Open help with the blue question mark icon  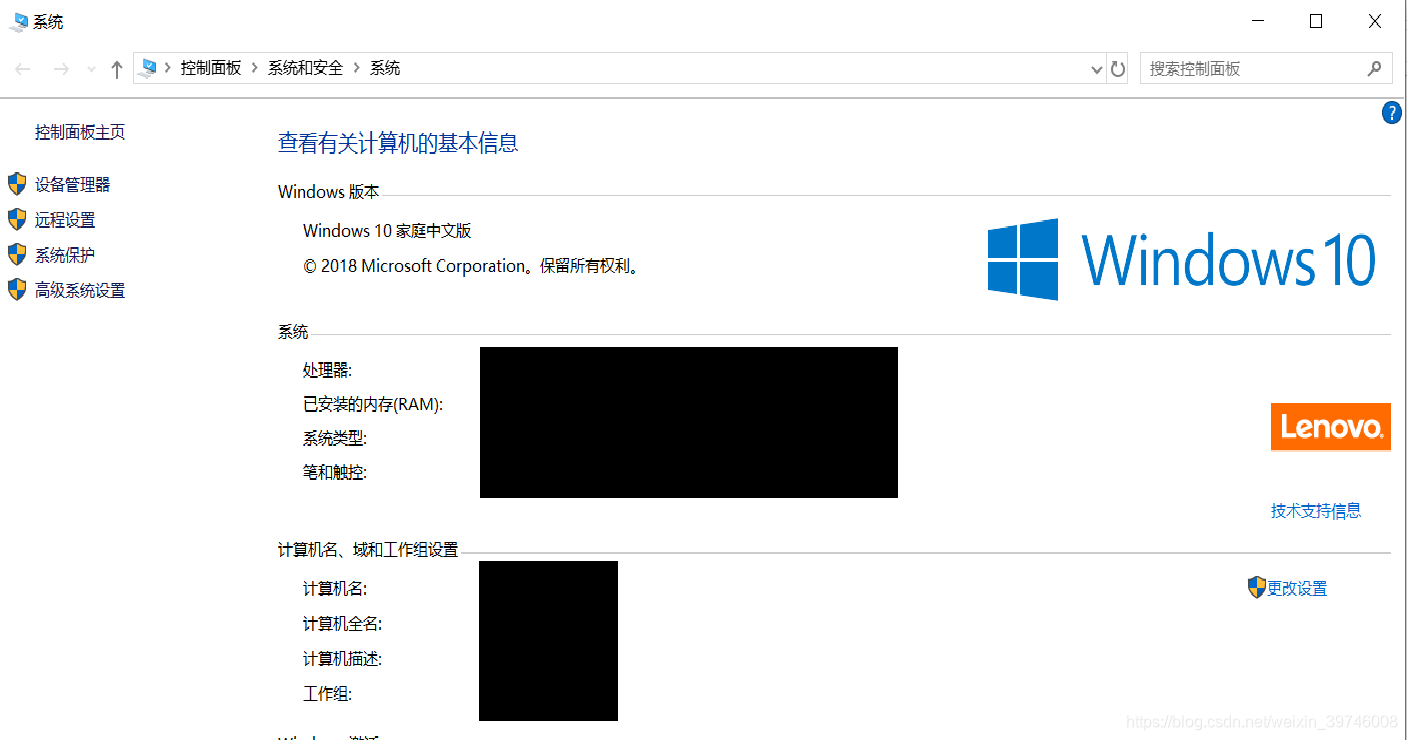(1391, 113)
